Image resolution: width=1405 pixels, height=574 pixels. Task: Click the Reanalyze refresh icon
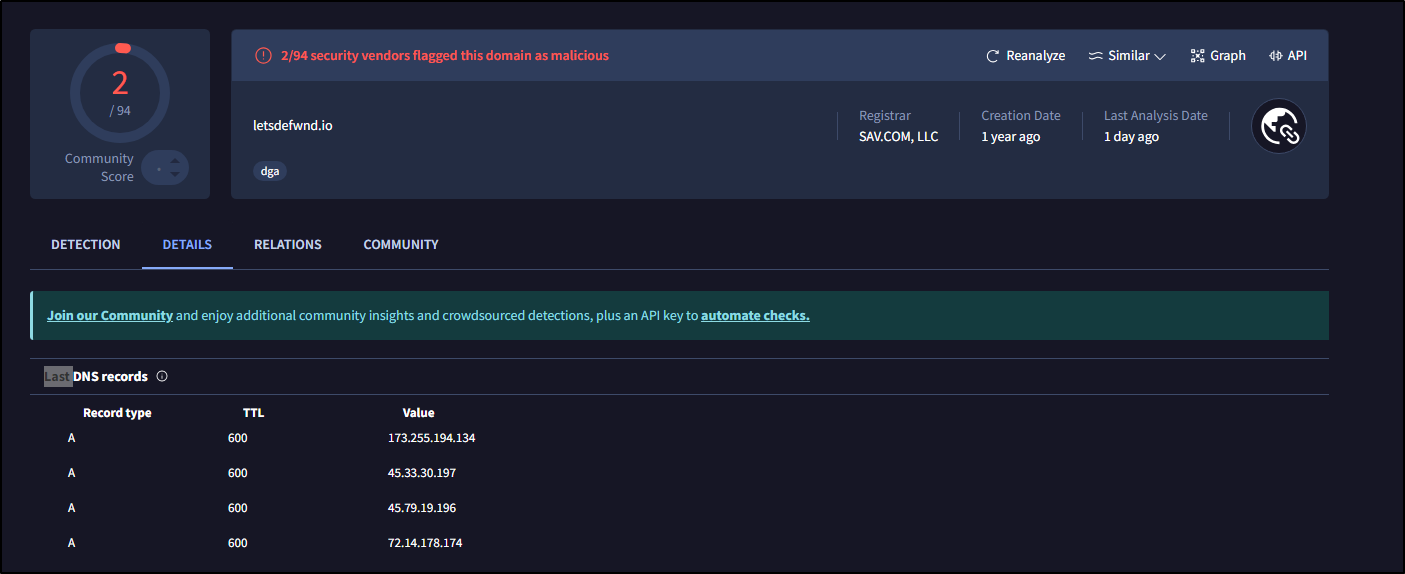point(993,56)
